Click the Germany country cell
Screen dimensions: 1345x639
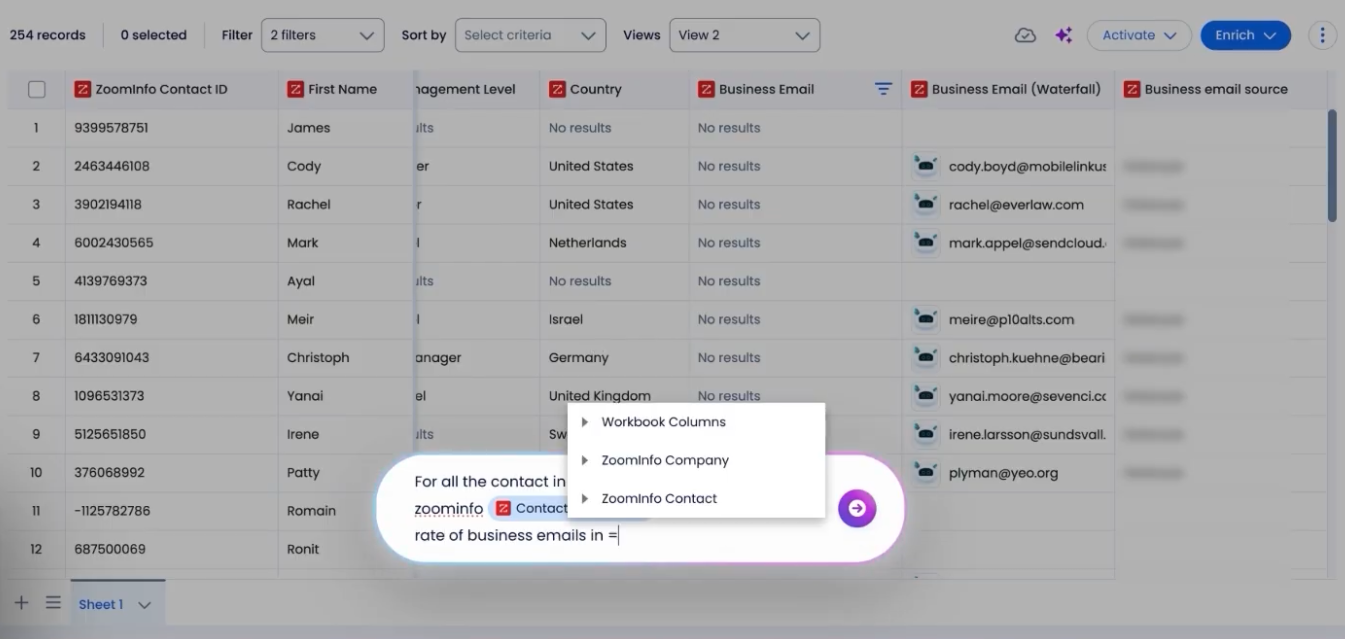[614, 357]
